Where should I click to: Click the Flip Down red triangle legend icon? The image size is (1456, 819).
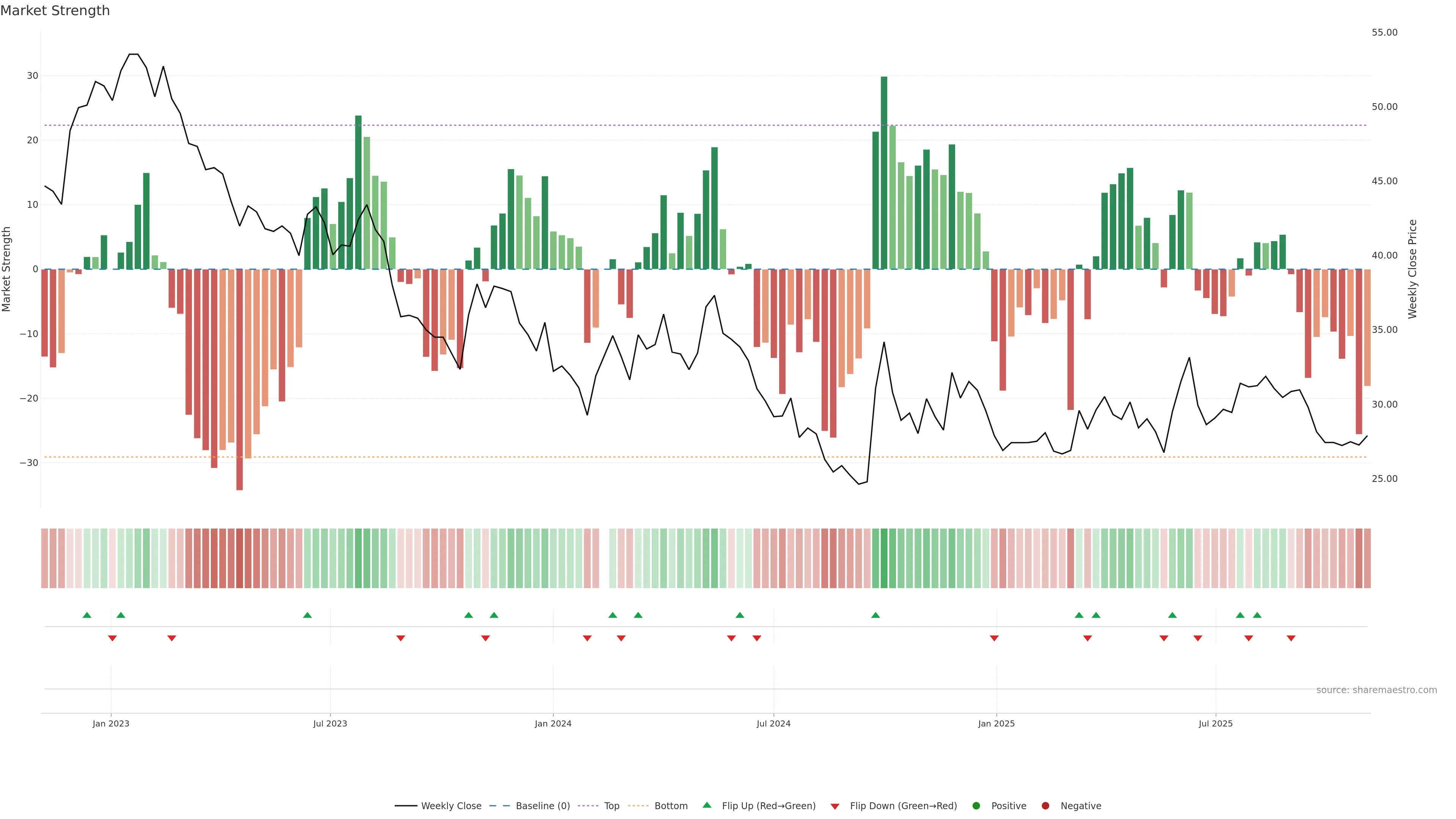(x=835, y=806)
